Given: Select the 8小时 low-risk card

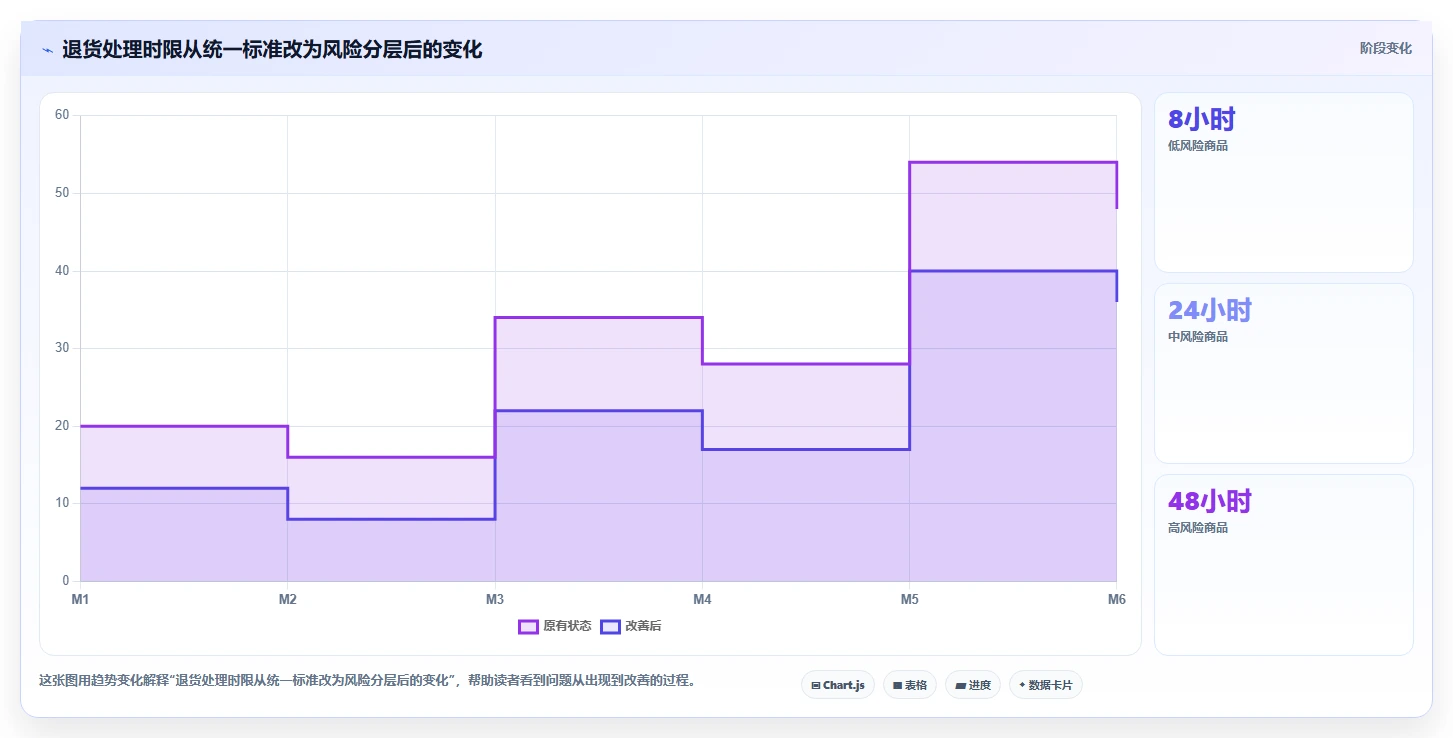Looking at the screenshot, I should pyautogui.click(x=1284, y=183).
